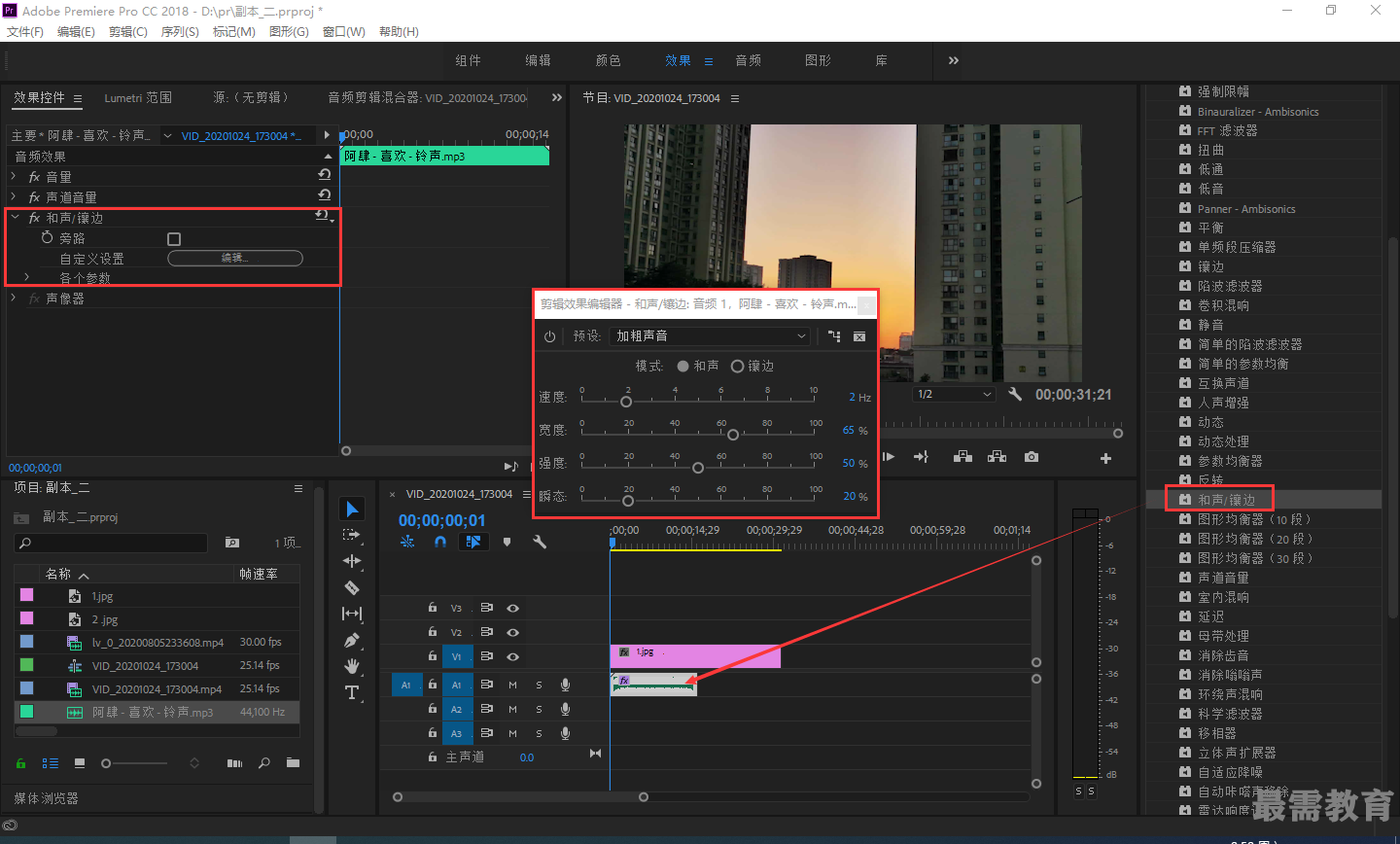Click 宽度 slider handle

[733, 435]
